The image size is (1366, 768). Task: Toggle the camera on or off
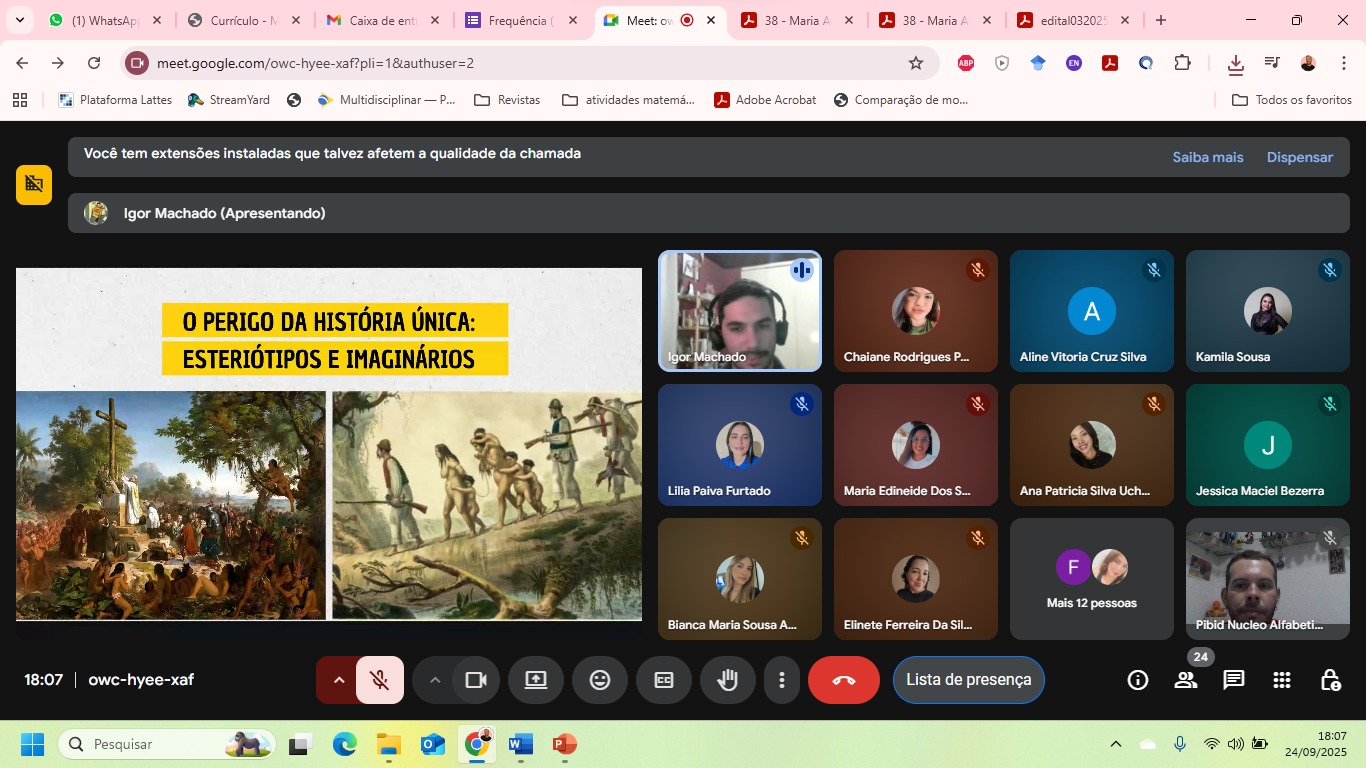point(475,680)
